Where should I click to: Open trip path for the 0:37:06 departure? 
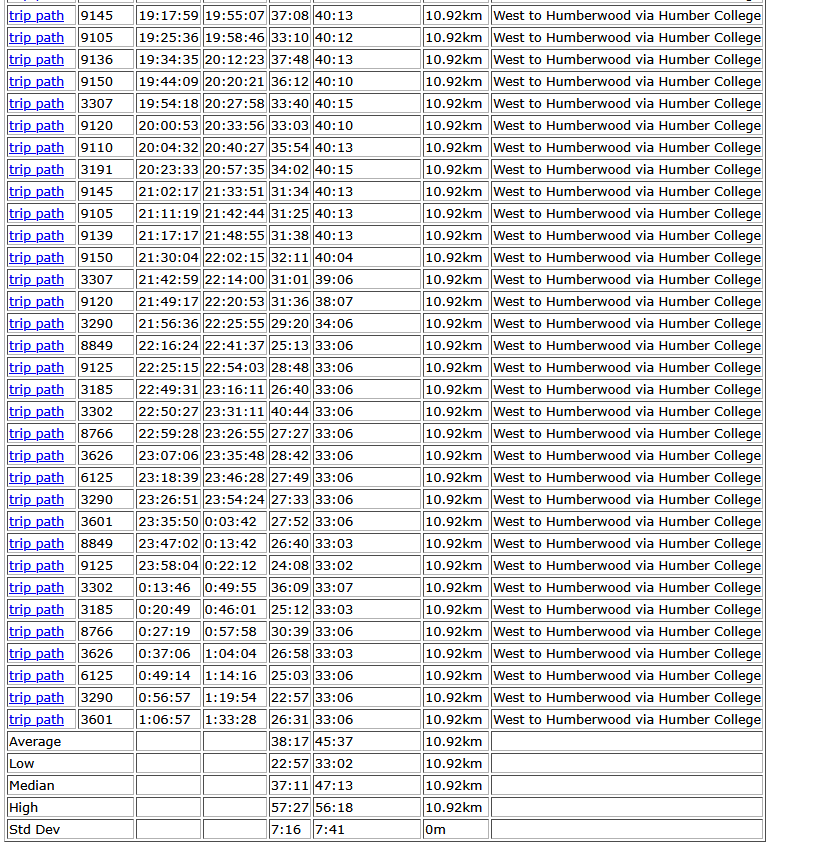(36, 654)
